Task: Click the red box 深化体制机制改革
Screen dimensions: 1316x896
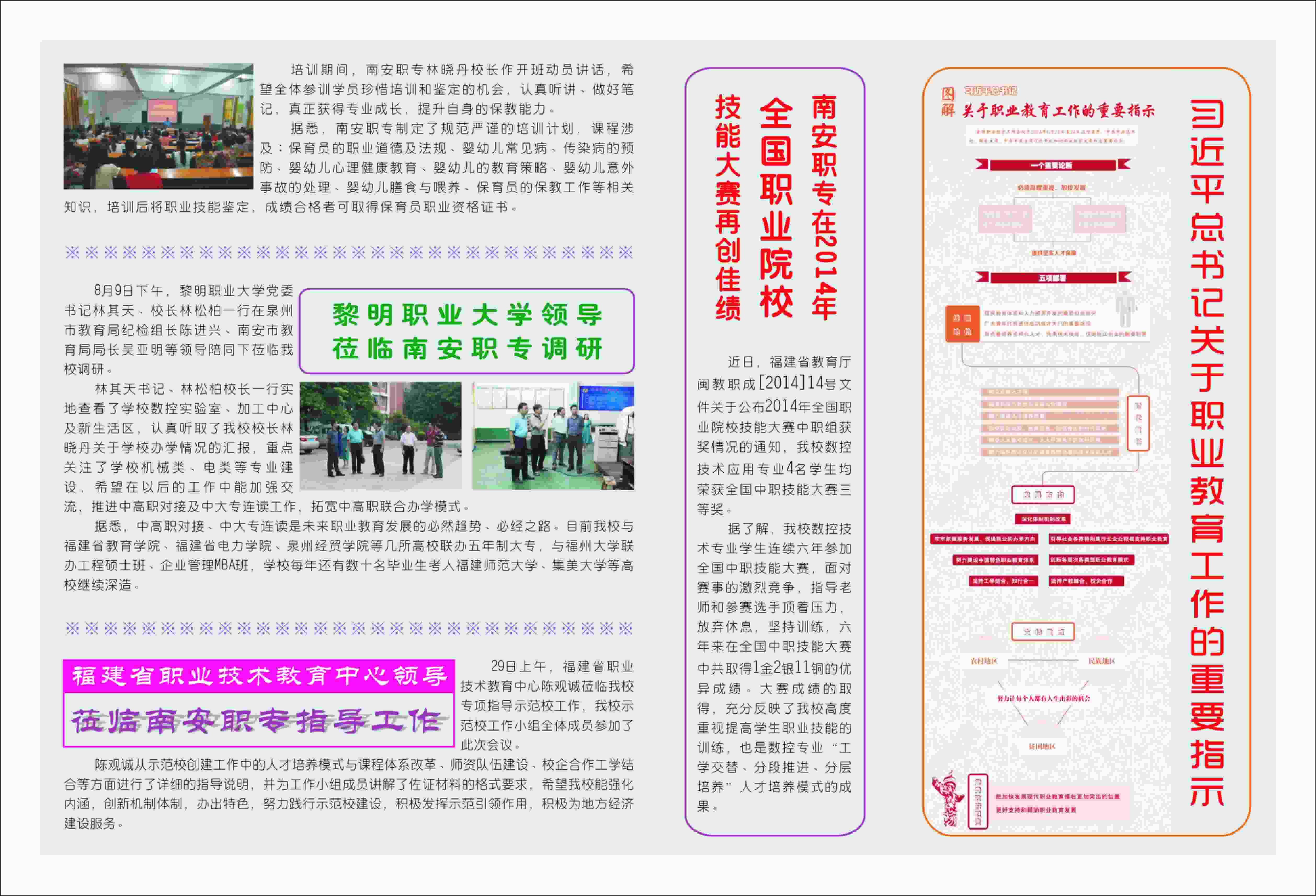Action: click(x=1042, y=519)
